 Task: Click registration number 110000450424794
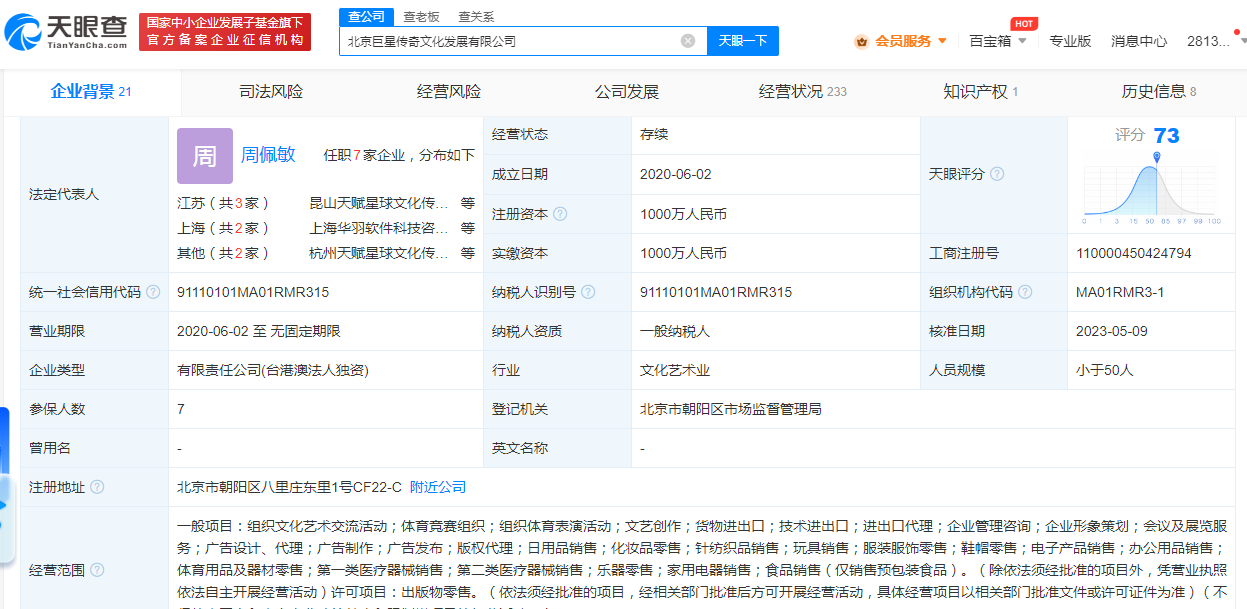(1134, 253)
